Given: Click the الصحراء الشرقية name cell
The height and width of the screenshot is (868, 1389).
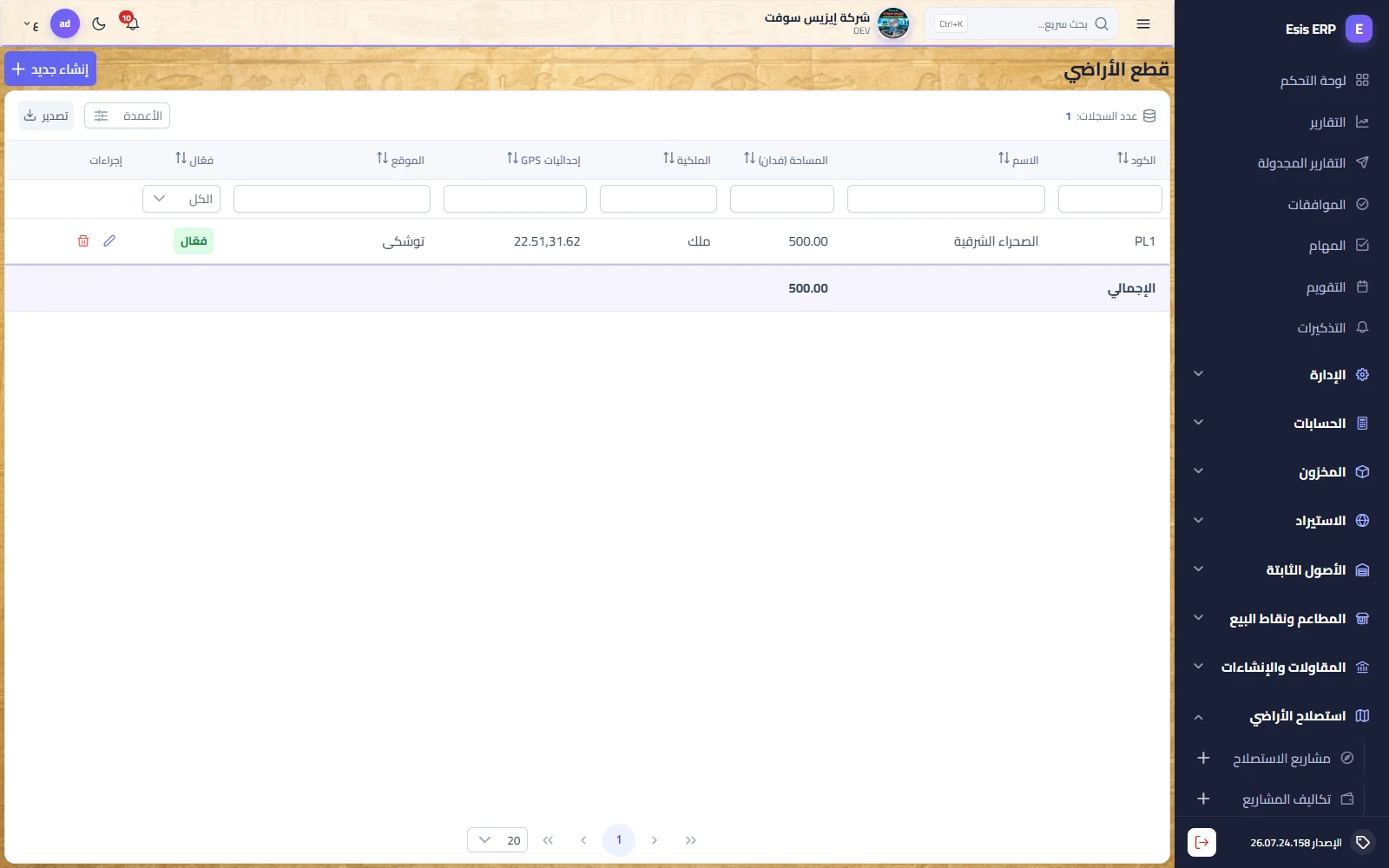Looking at the screenshot, I should pyautogui.click(x=996, y=241).
